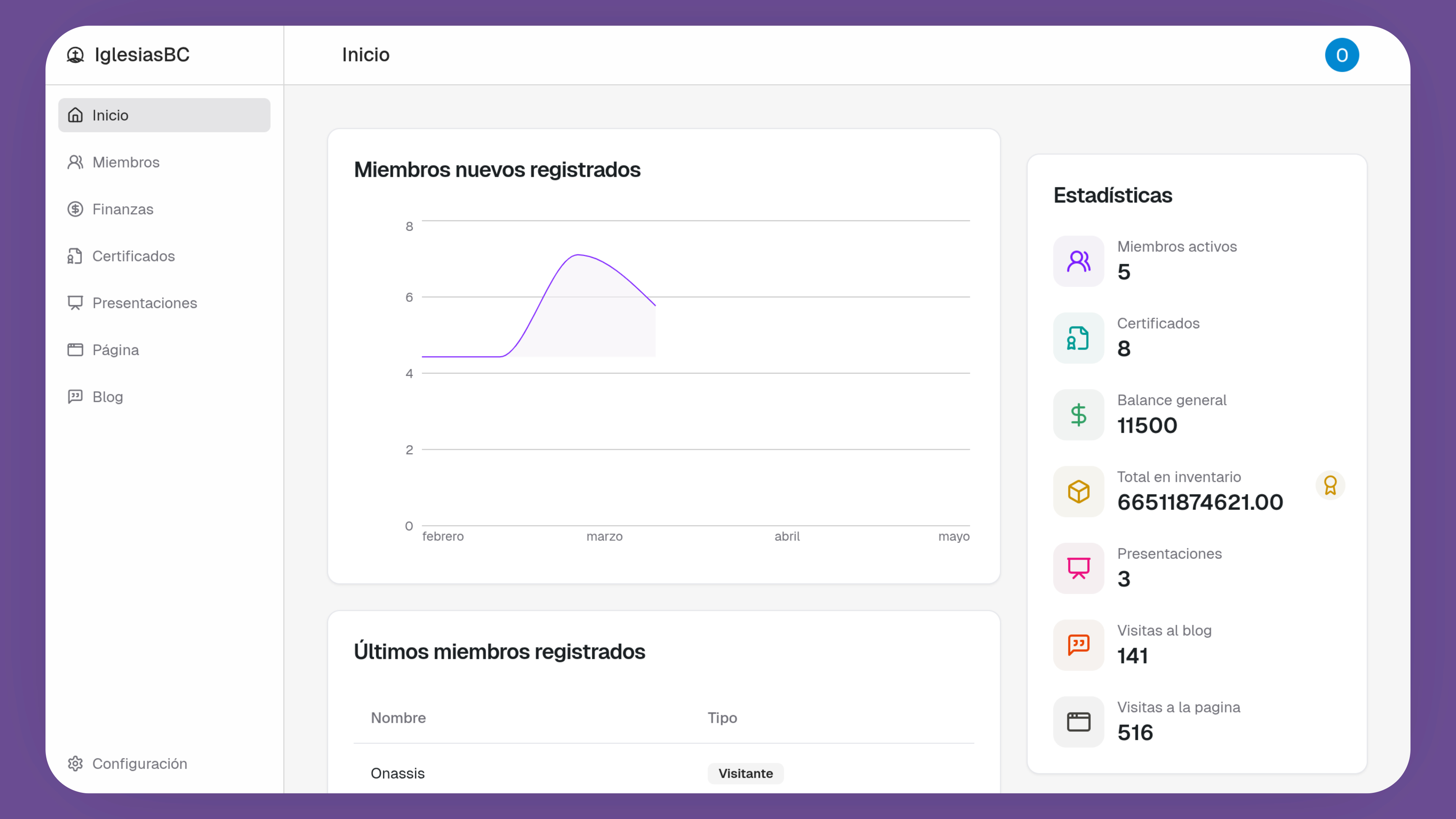Select Presentaciones in the sidebar
Image resolution: width=1456 pixels, height=819 pixels.
(x=144, y=303)
